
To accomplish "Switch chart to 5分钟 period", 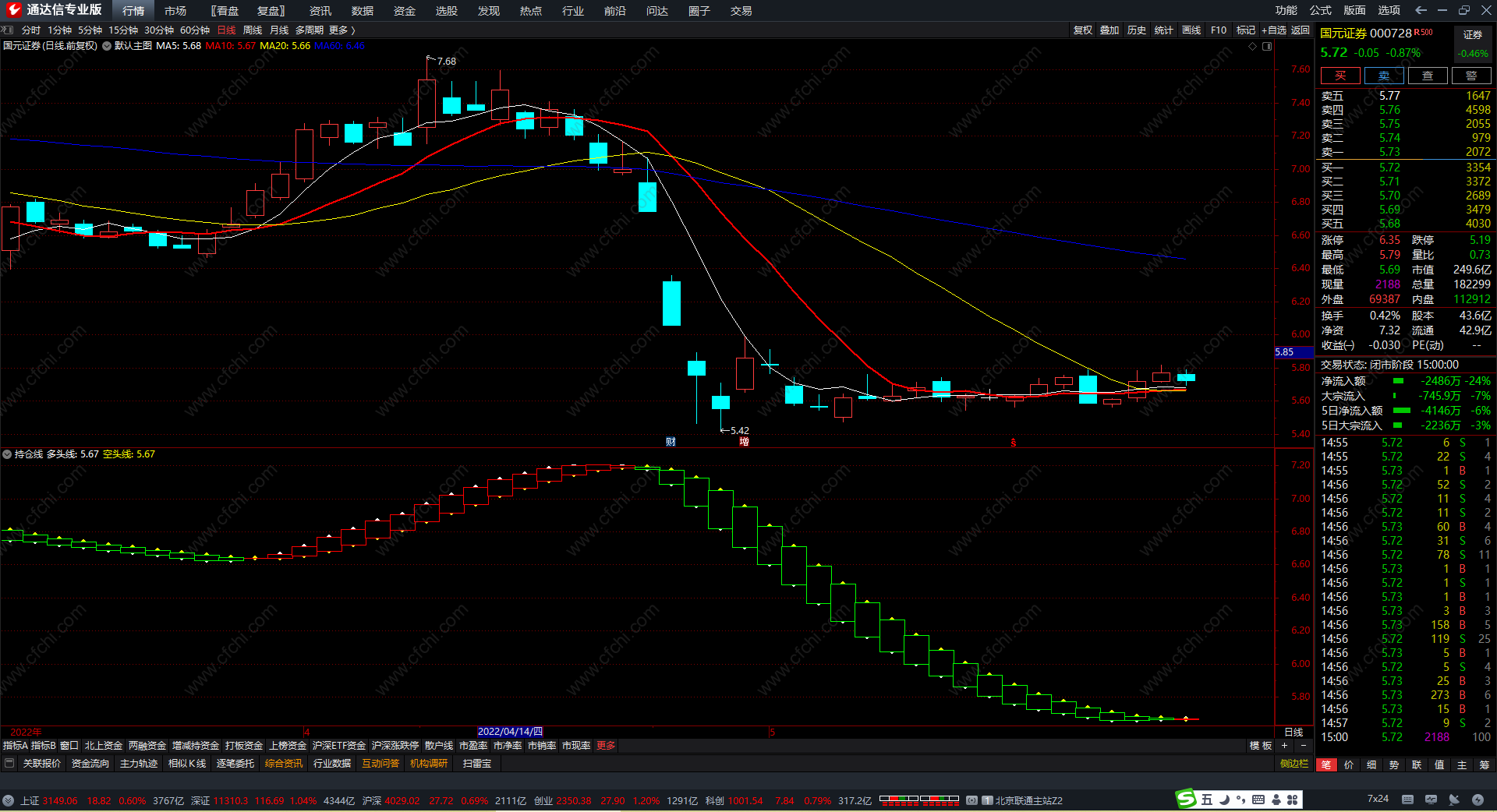I will click(90, 30).
